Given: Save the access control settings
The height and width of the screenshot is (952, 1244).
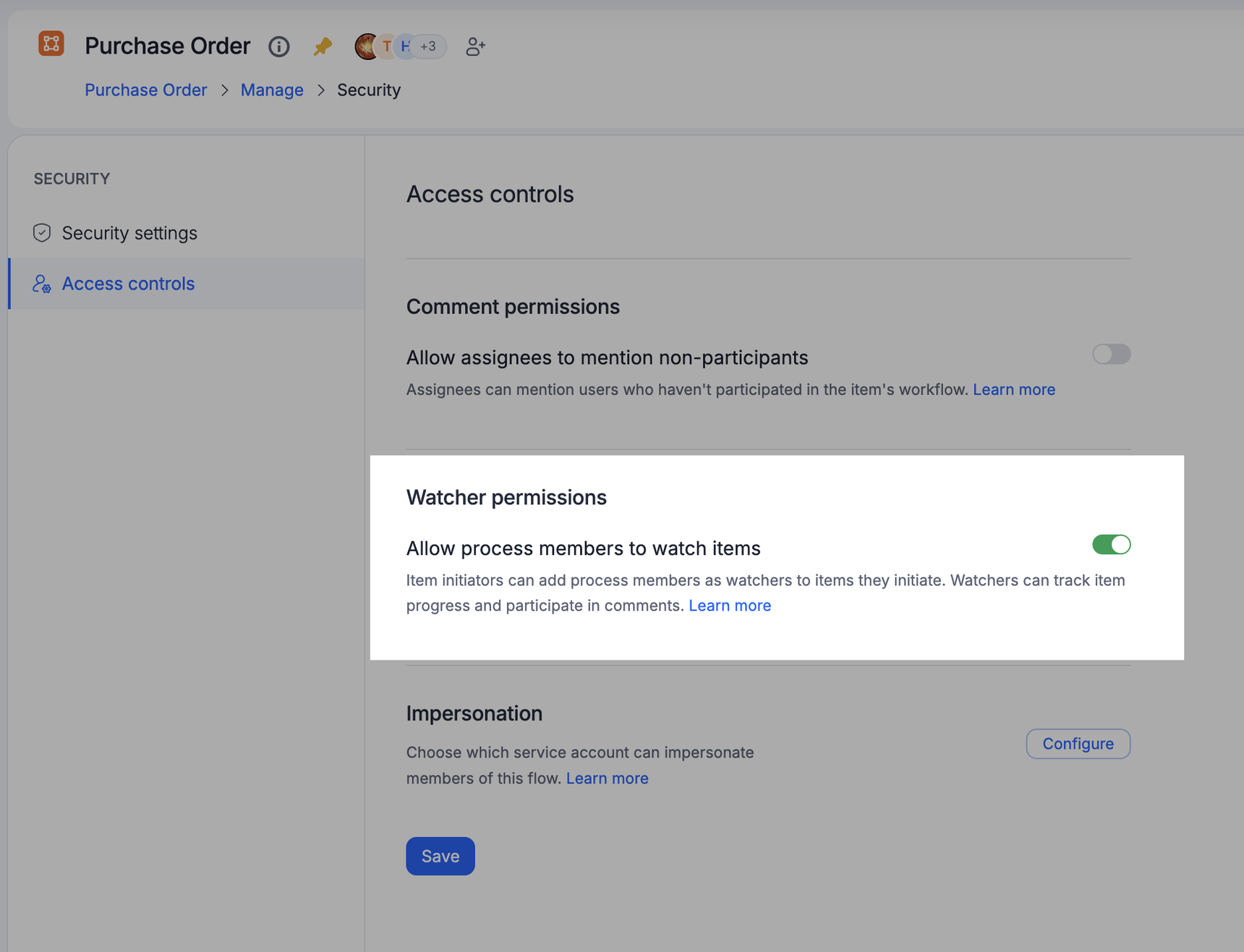Looking at the screenshot, I should [x=440, y=857].
